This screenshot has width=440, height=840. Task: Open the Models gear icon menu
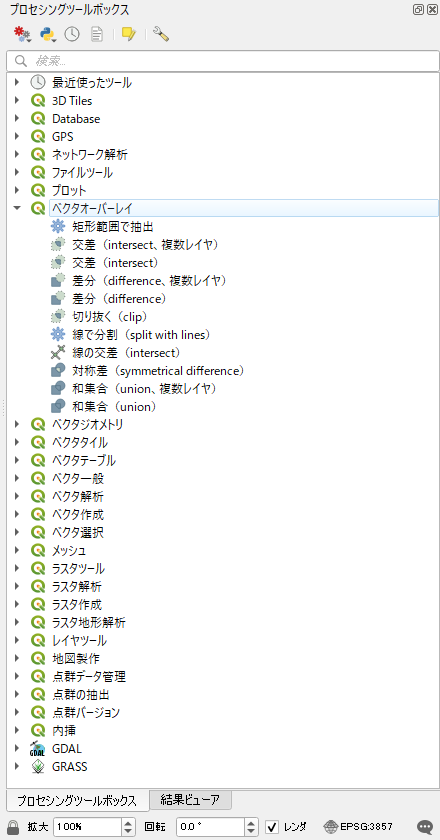tap(22, 34)
